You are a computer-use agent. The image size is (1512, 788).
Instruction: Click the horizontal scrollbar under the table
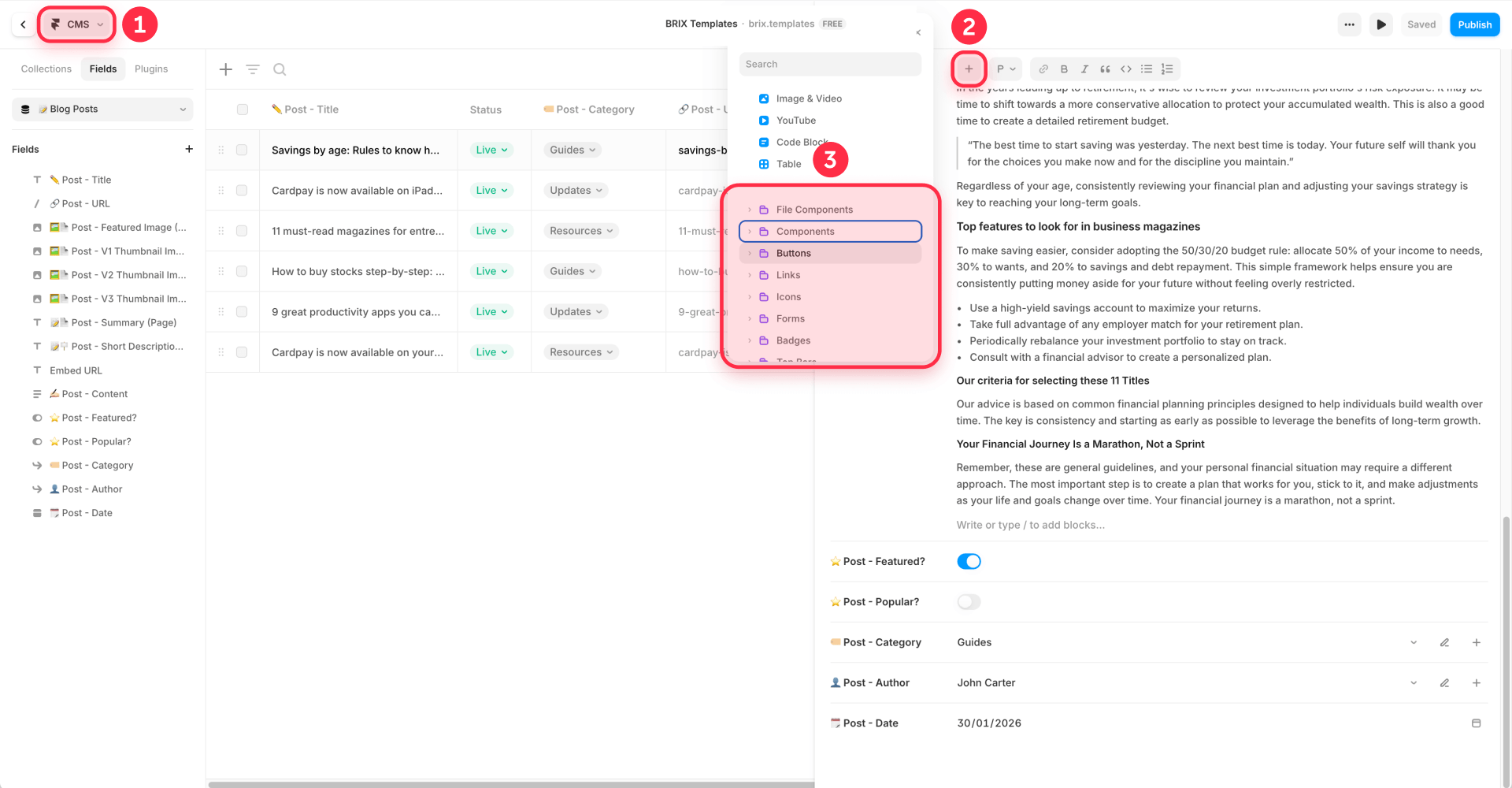[511, 784]
